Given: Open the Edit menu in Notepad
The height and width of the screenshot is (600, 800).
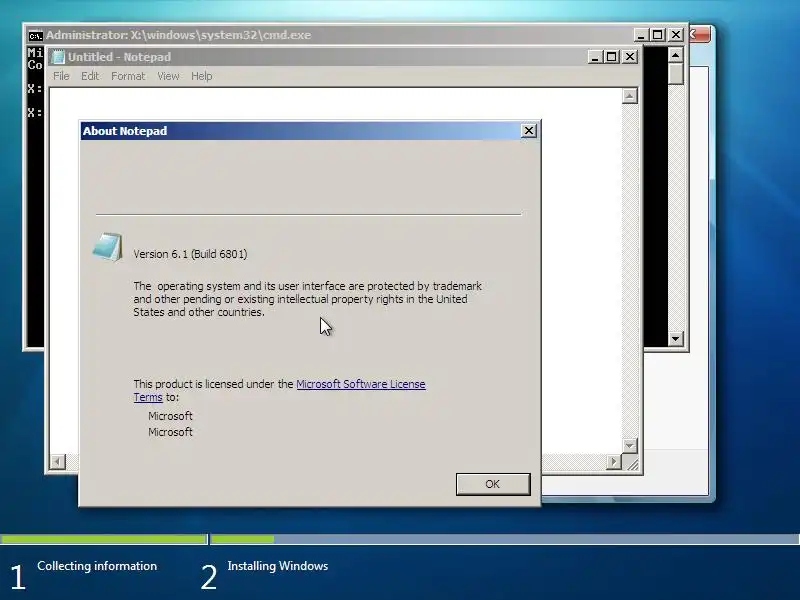Looking at the screenshot, I should pyautogui.click(x=90, y=76).
